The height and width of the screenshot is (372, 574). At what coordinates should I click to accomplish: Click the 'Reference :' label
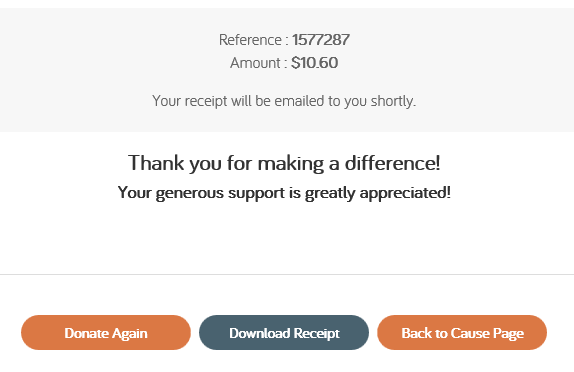[254, 40]
